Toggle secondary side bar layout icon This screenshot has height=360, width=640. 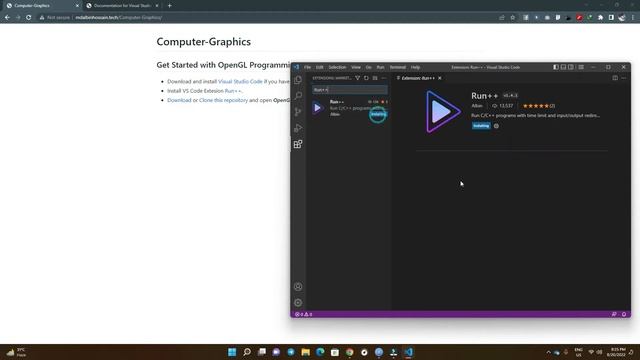[571, 67]
